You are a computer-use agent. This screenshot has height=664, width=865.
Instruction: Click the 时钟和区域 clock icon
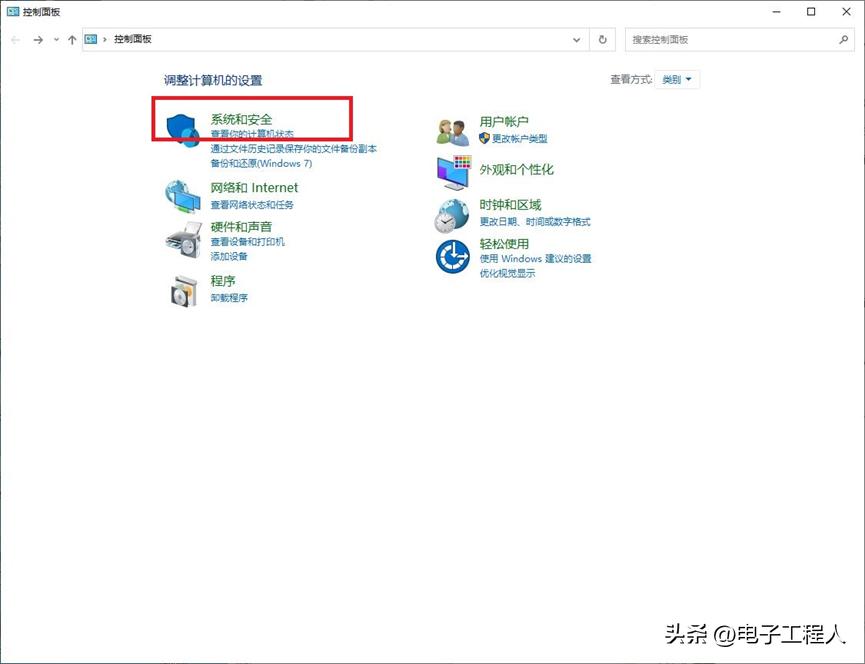pos(451,214)
